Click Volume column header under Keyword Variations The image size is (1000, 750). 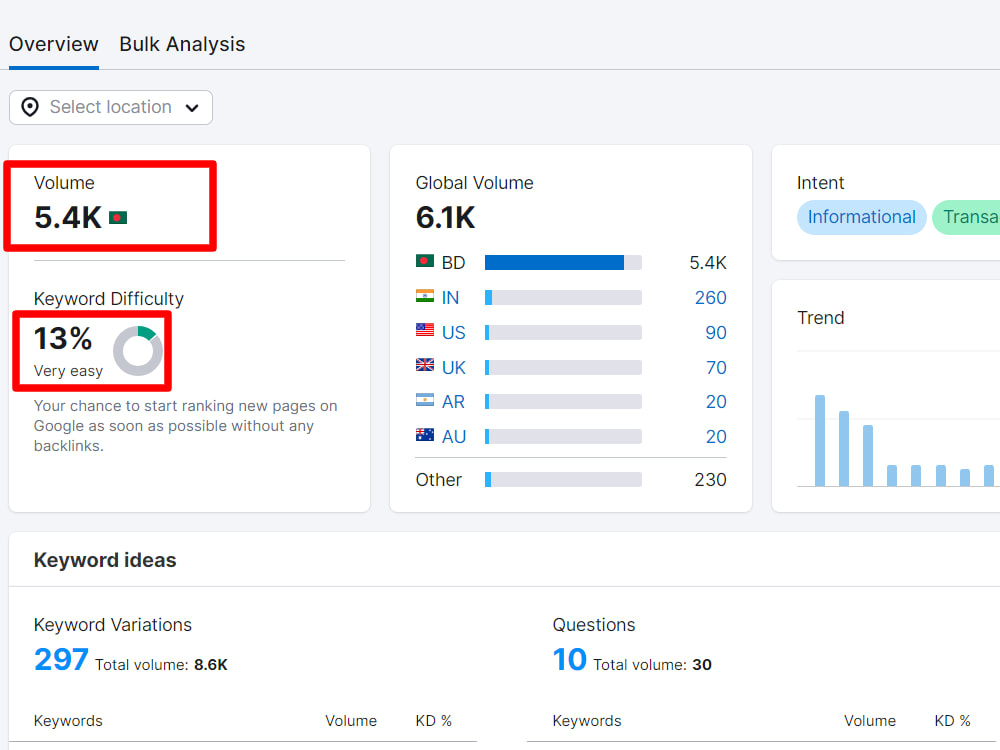pyautogui.click(x=351, y=721)
